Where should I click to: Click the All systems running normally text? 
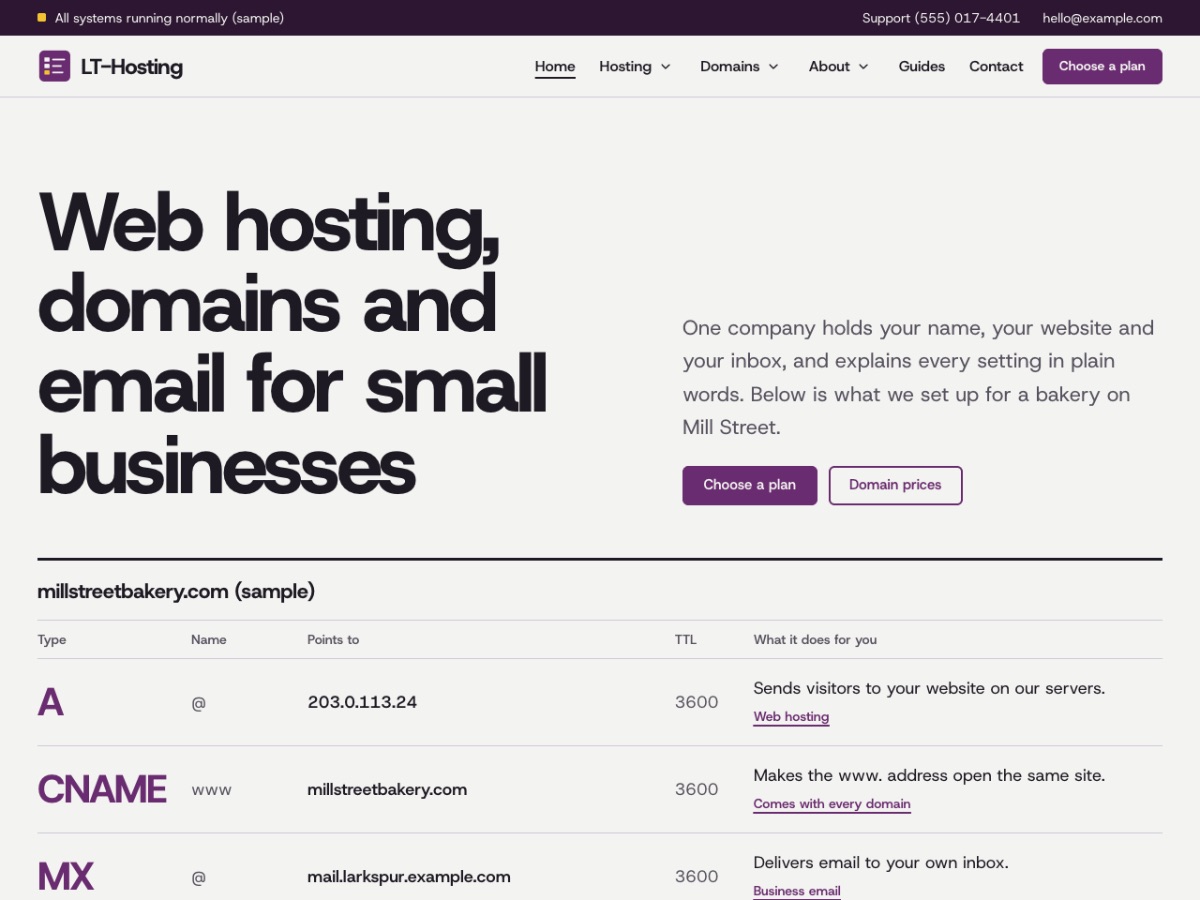[169, 18]
